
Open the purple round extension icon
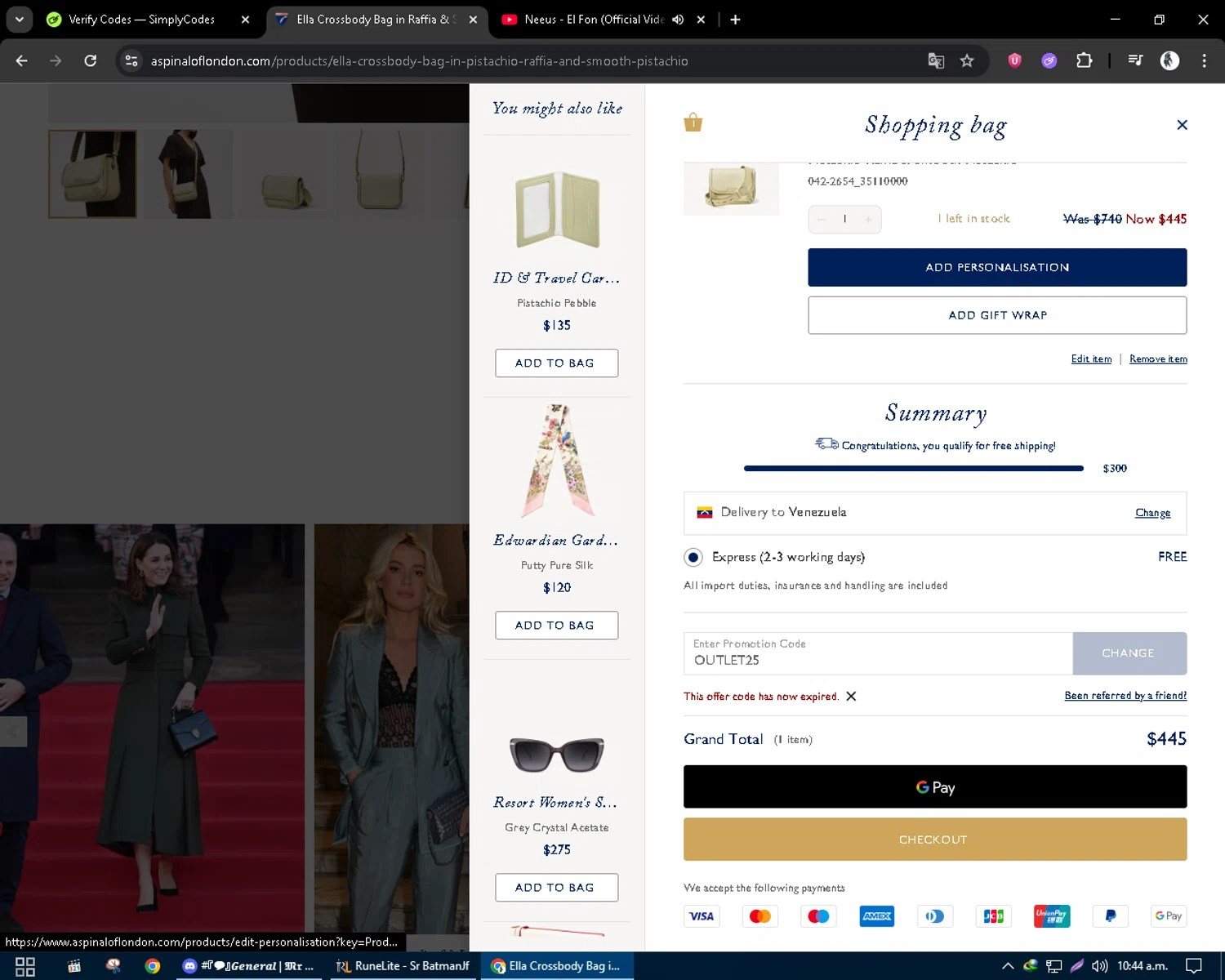(1049, 60)
